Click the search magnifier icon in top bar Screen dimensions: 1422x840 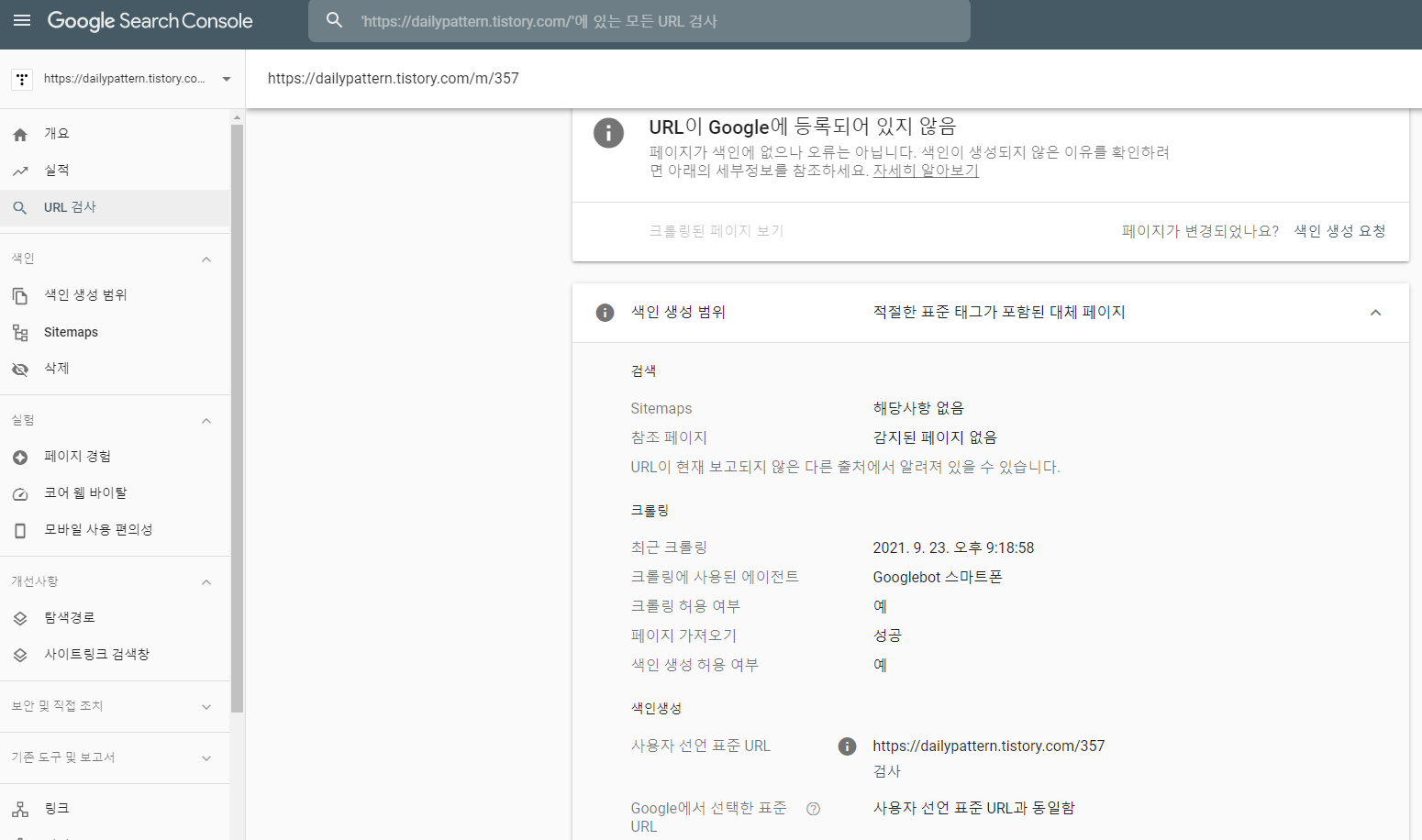coord(335,20)
